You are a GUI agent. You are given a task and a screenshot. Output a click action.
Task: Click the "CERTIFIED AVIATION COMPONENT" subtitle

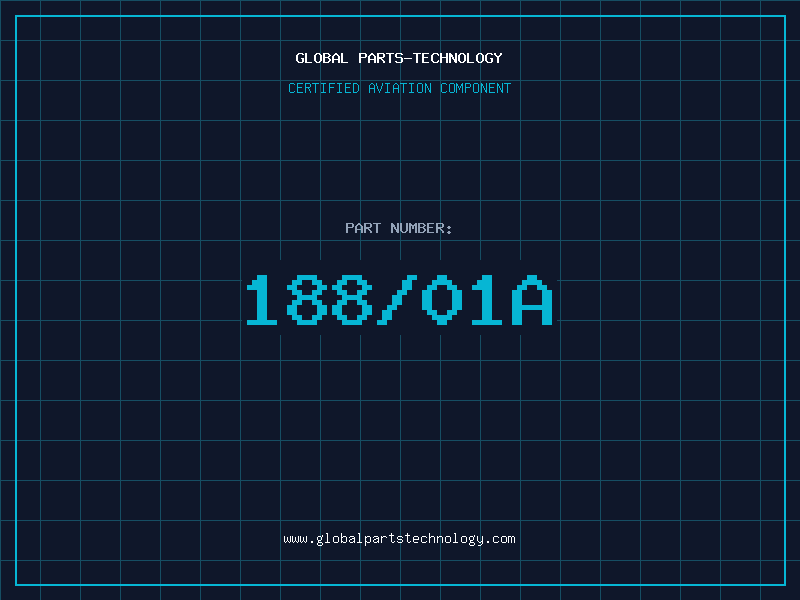(x=399, y=88)
